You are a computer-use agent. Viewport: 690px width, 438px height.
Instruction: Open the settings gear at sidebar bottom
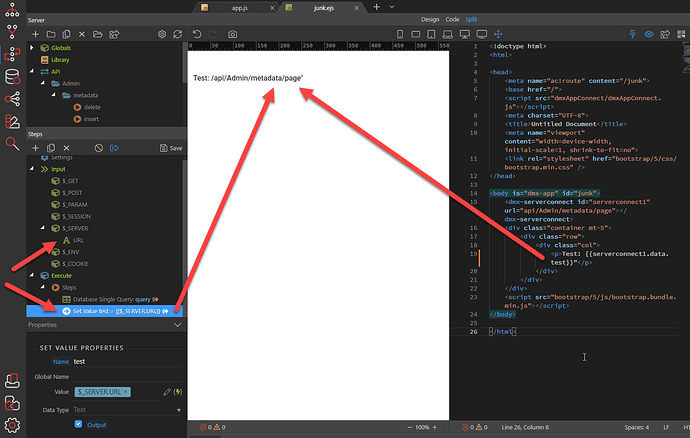[x=12, y=425]
